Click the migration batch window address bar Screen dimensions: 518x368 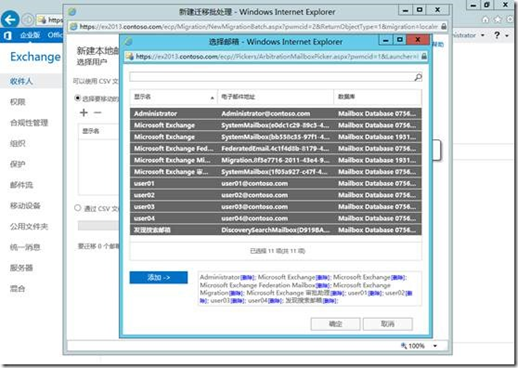pos(258,26)
